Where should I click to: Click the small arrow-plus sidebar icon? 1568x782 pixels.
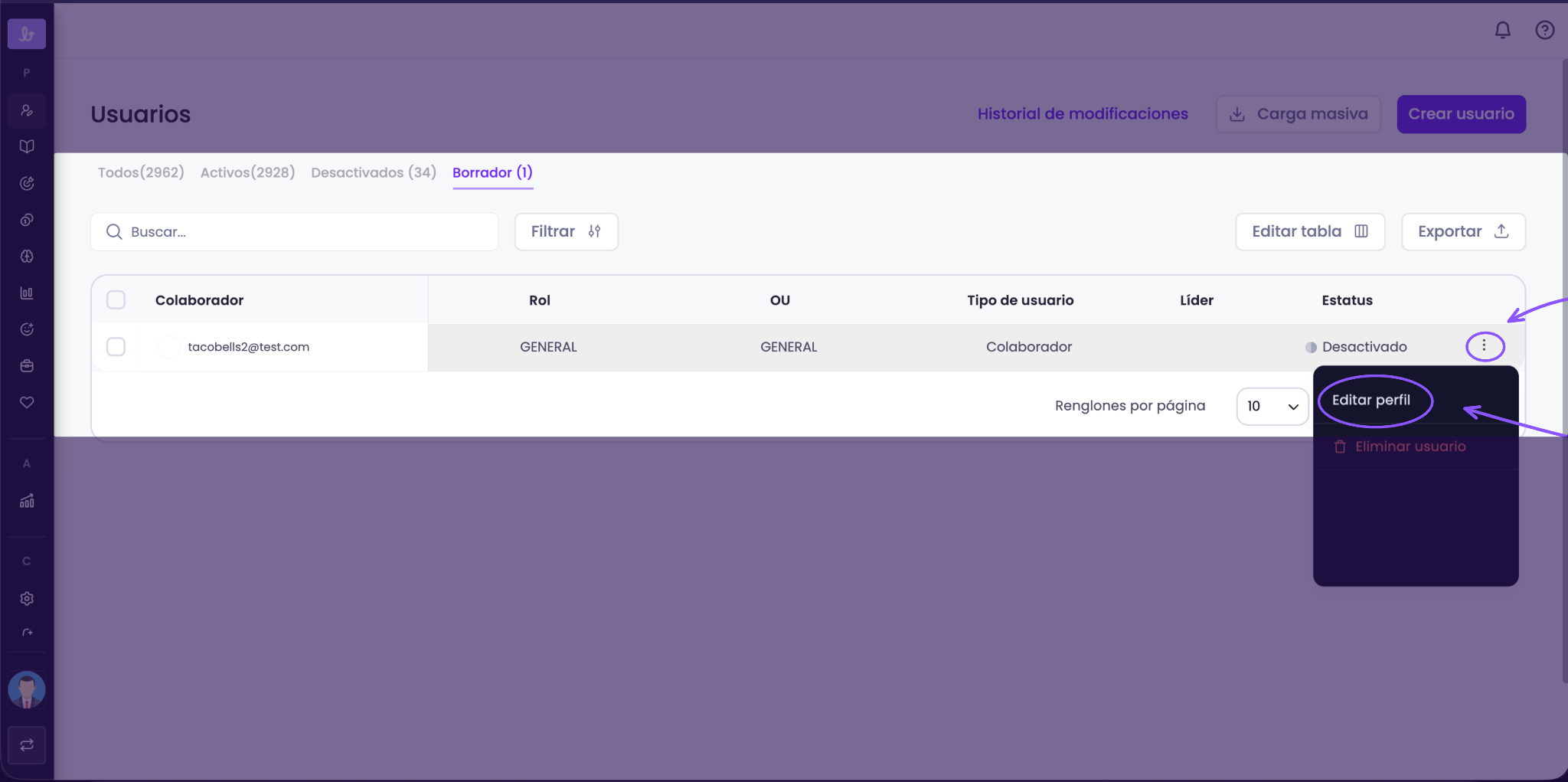click(27, 633)
